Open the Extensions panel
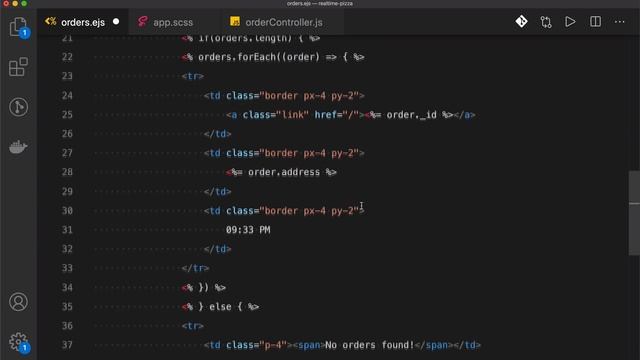 coord(18,67)
